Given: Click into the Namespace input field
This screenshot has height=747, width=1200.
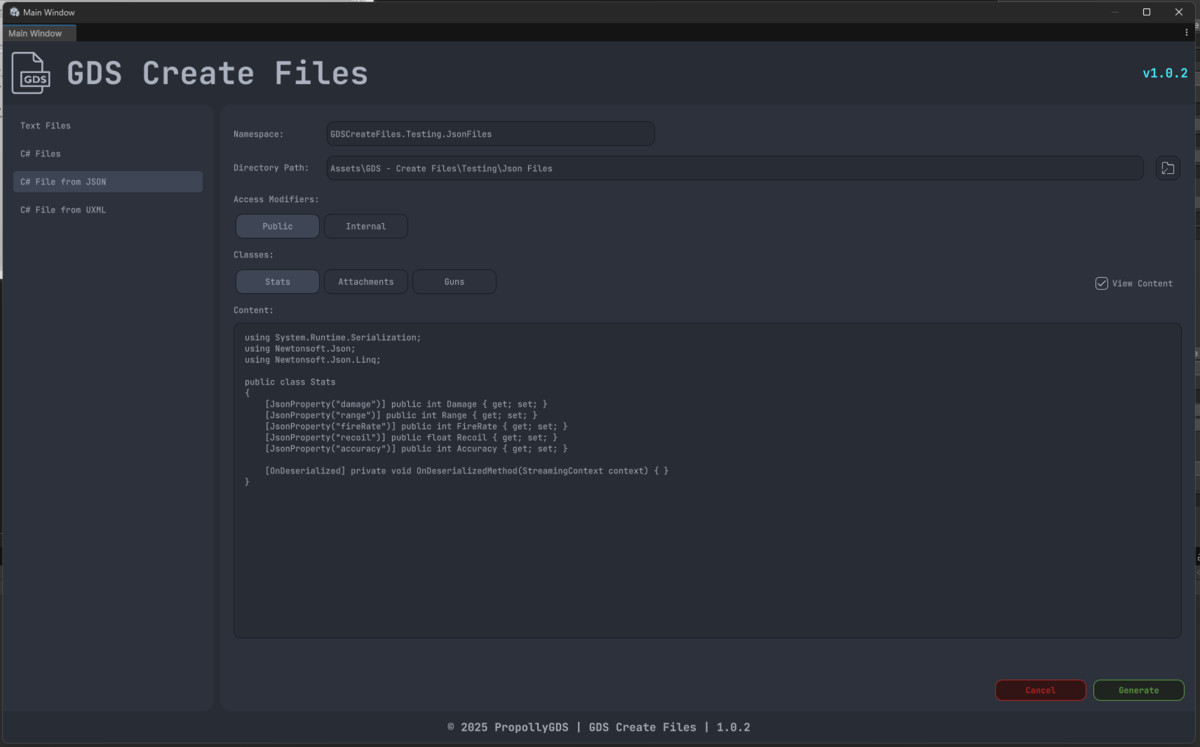Looking at the screenshot, I should tap(490, 134).
